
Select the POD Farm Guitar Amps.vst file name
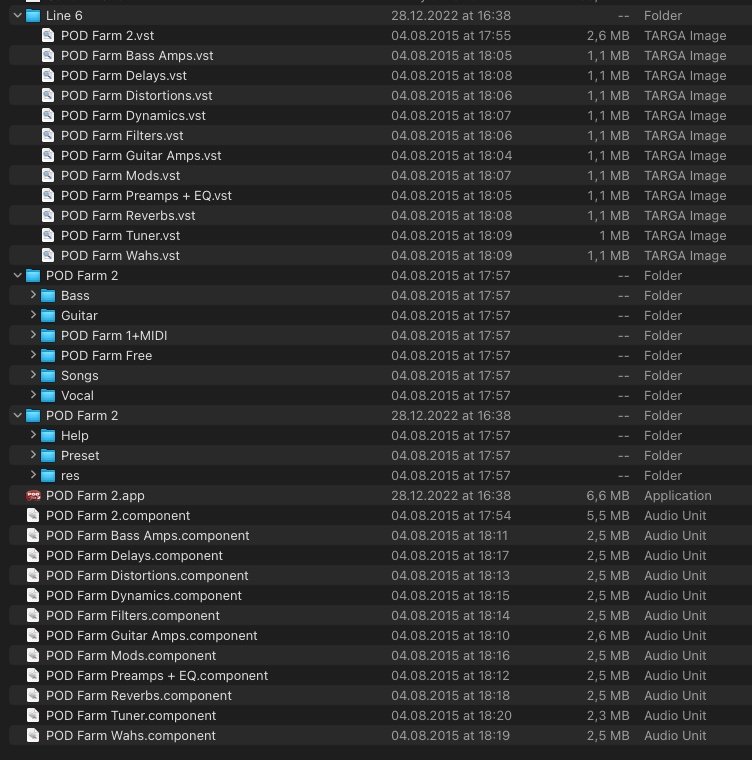(140, 156)
